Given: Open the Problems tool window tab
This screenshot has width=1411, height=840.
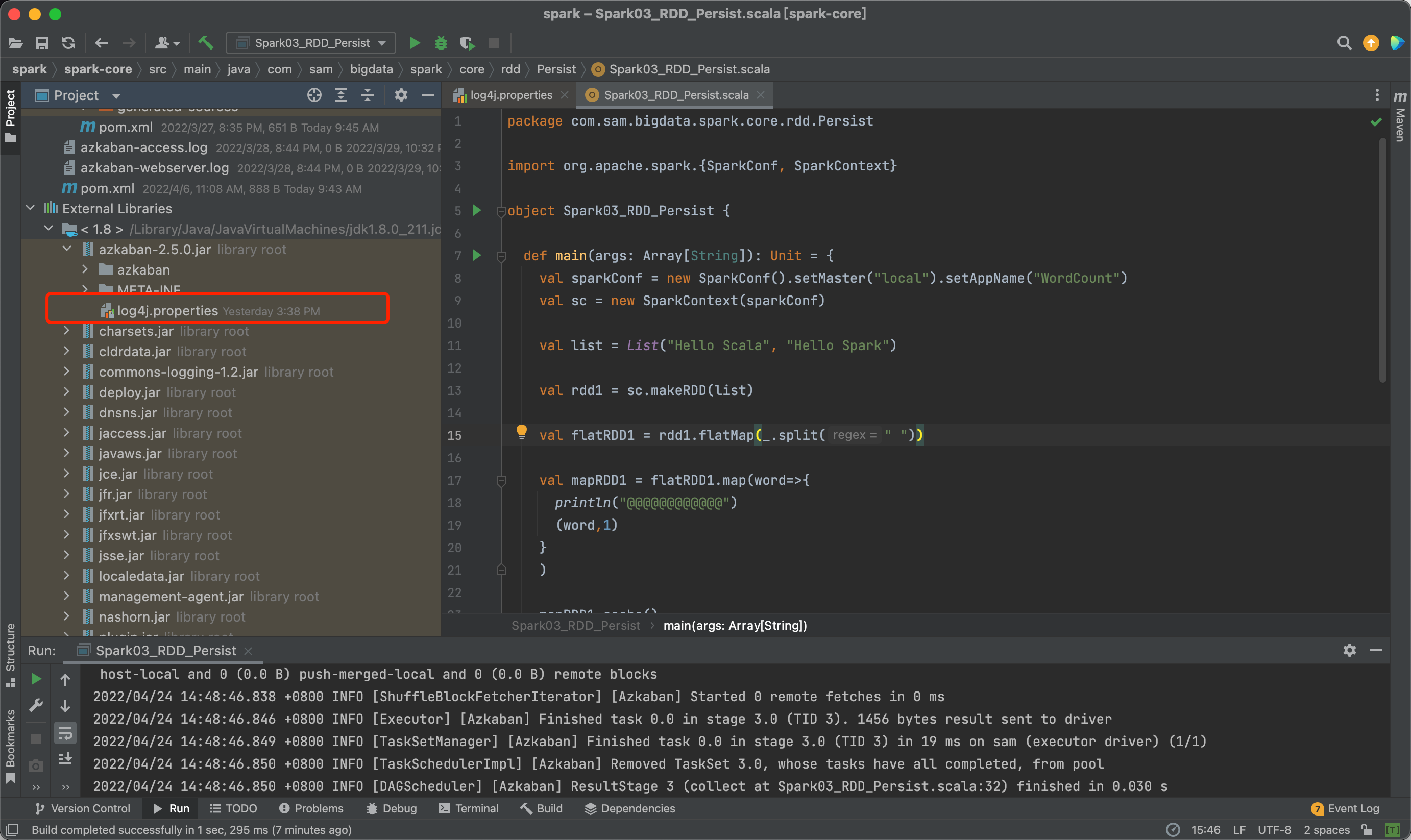Looking at the screenshot, I should 311,808.
